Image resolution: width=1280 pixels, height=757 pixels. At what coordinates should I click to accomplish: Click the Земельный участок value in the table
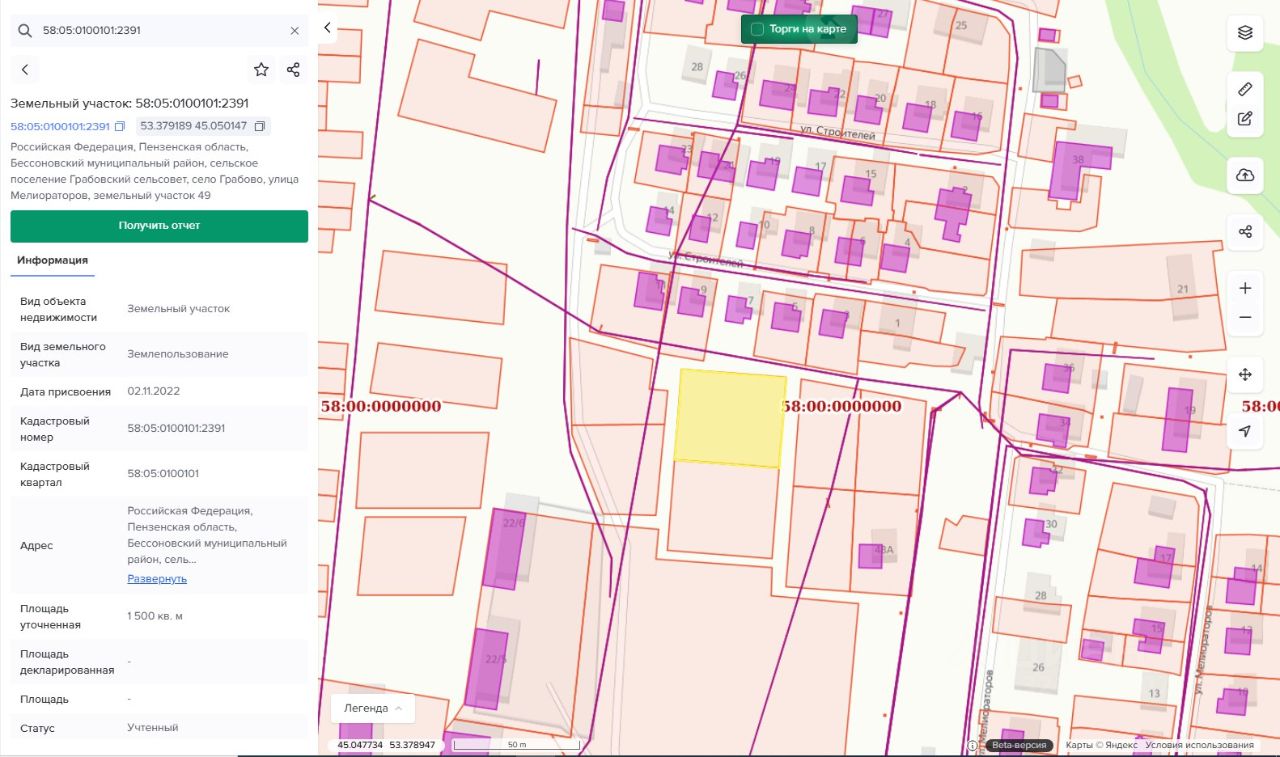tap(179, 309)
